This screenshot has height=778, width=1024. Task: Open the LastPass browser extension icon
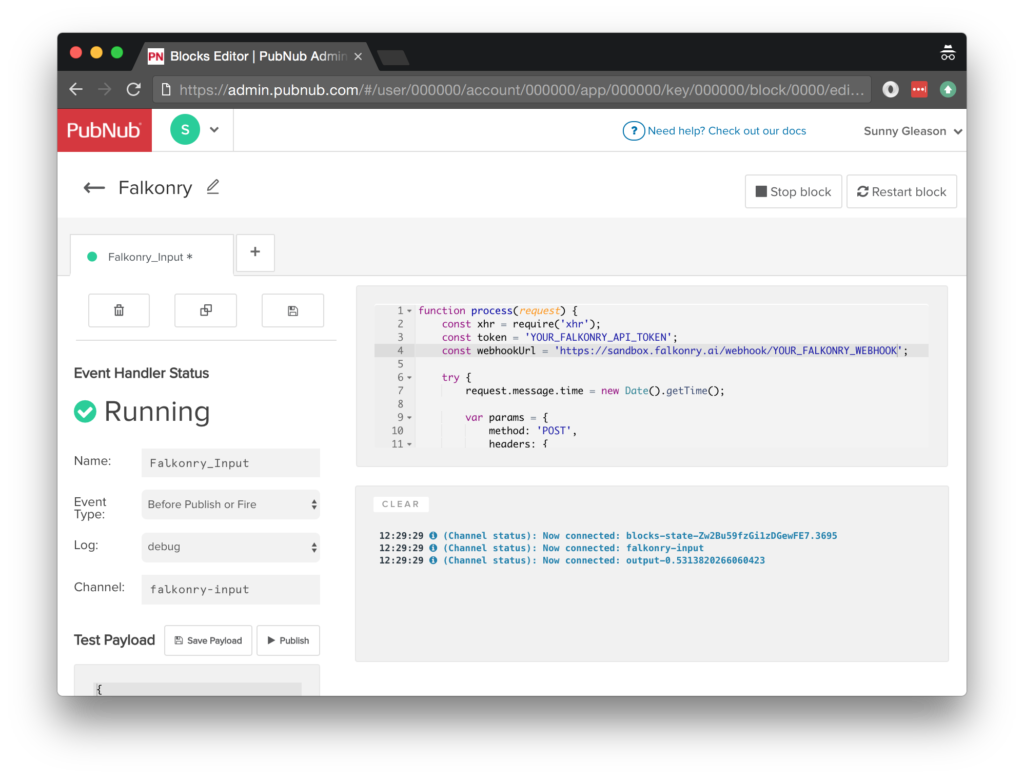point(919,89)
